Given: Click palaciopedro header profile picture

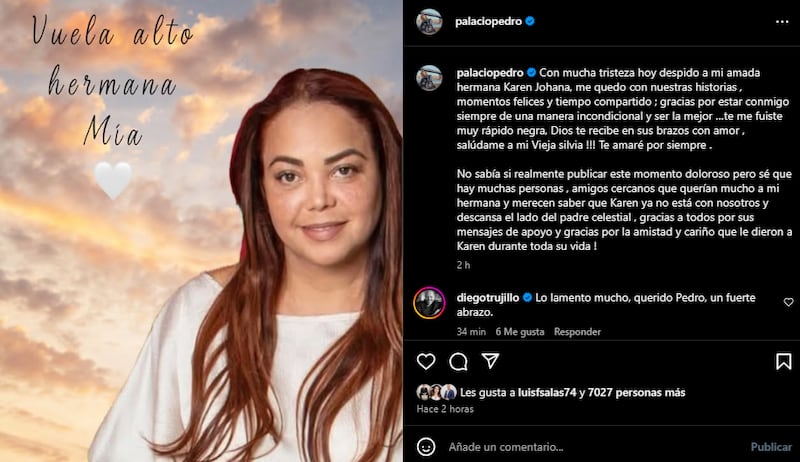Looking at the screenshot, I should click(x=429, y=21).
